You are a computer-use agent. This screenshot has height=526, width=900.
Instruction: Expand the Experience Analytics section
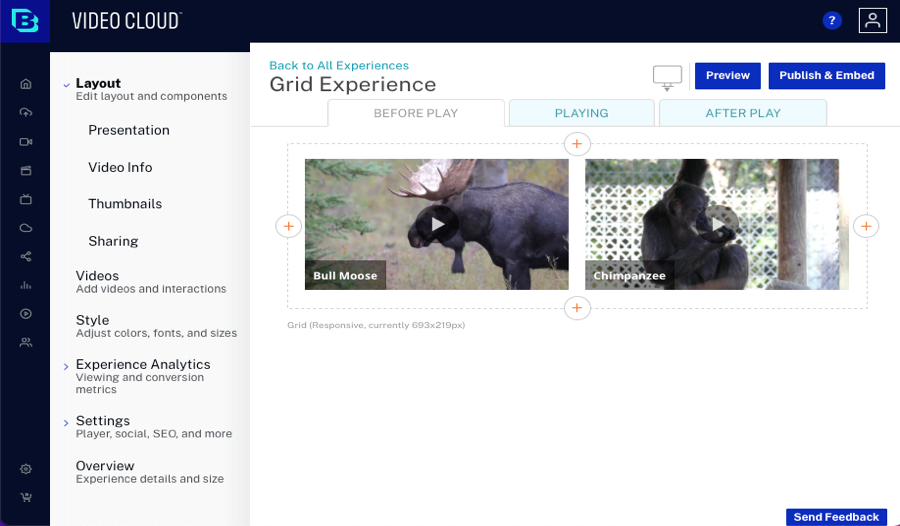tap(66, 366)
